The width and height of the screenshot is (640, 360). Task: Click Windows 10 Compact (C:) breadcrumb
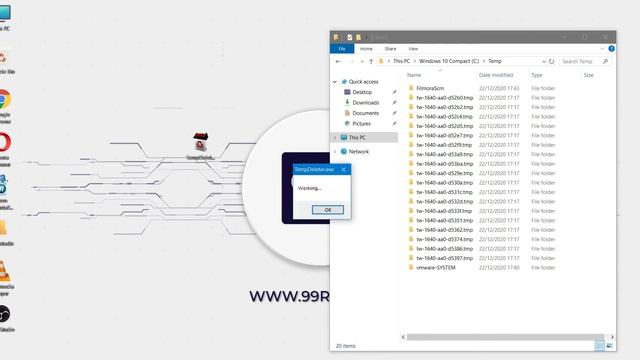click(x=449, y=61)
